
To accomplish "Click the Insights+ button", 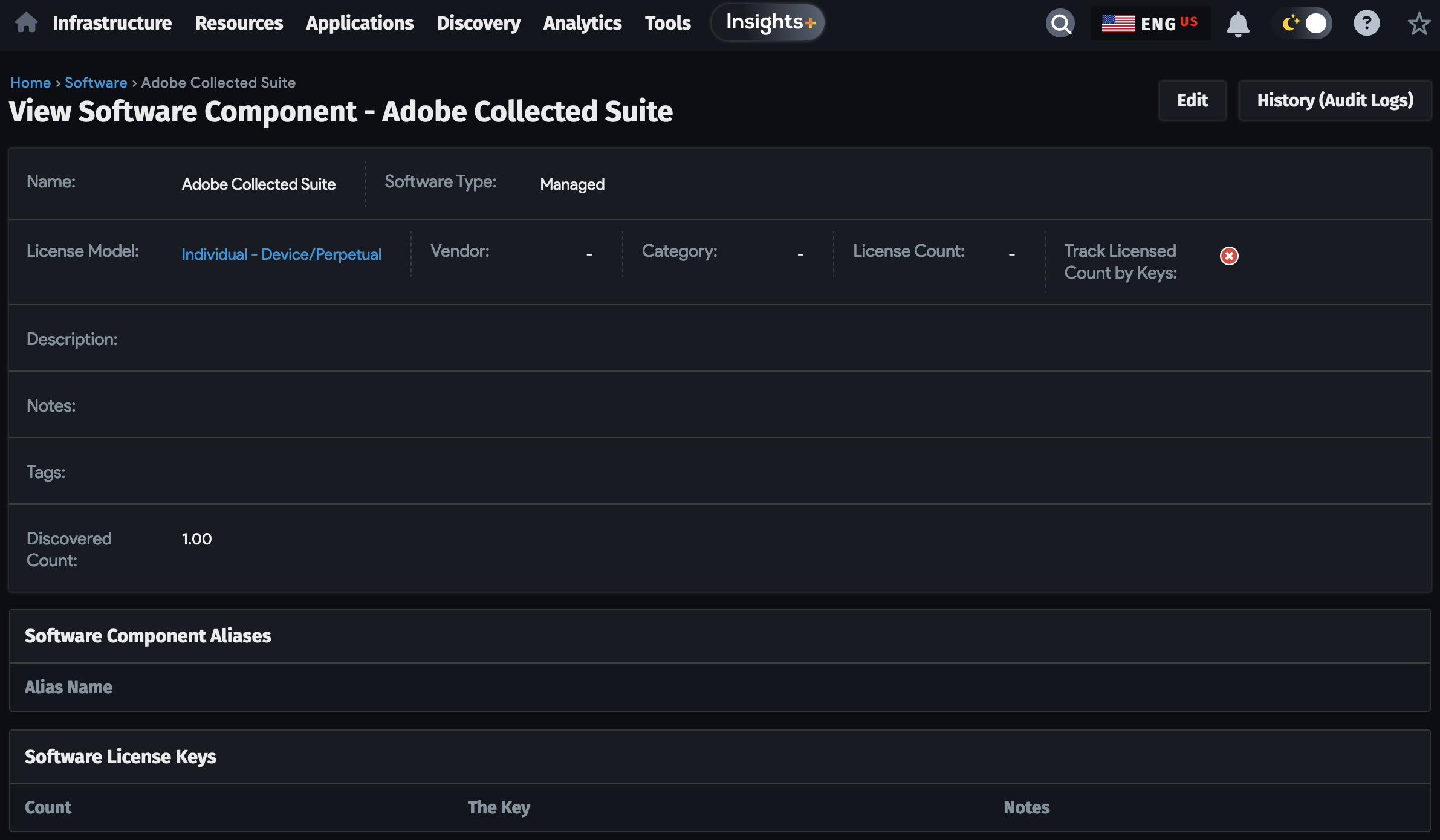I will (768, 23).
